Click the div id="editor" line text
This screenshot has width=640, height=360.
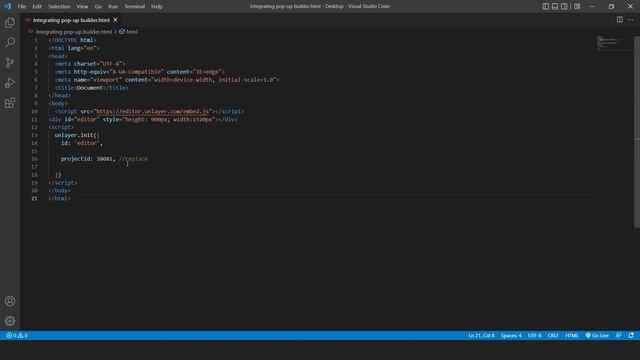[x=143, y=120]
